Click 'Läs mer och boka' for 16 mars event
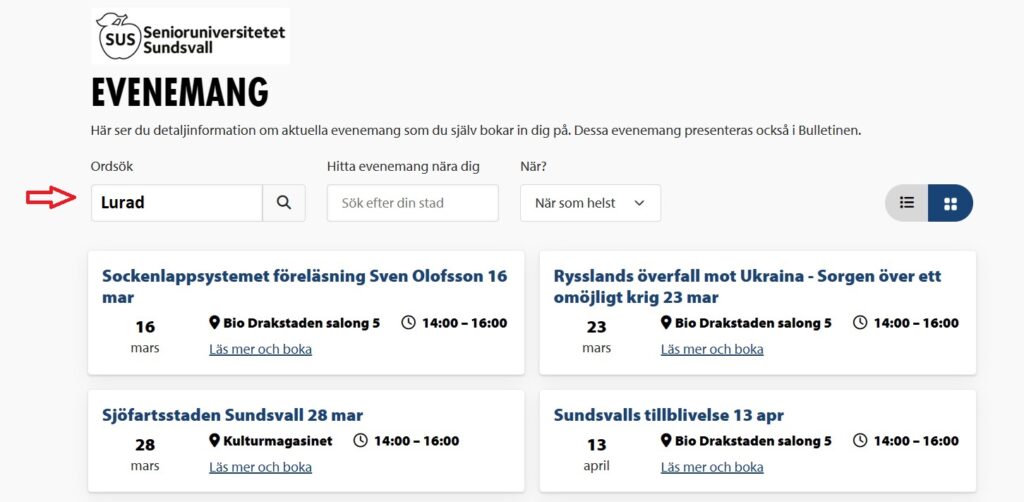 (260, 349)
